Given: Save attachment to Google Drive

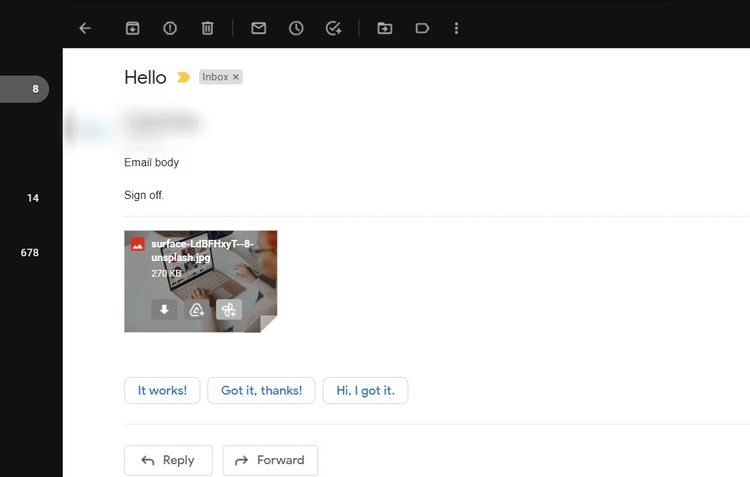Looking at the screenshot, I should [197, 310].
